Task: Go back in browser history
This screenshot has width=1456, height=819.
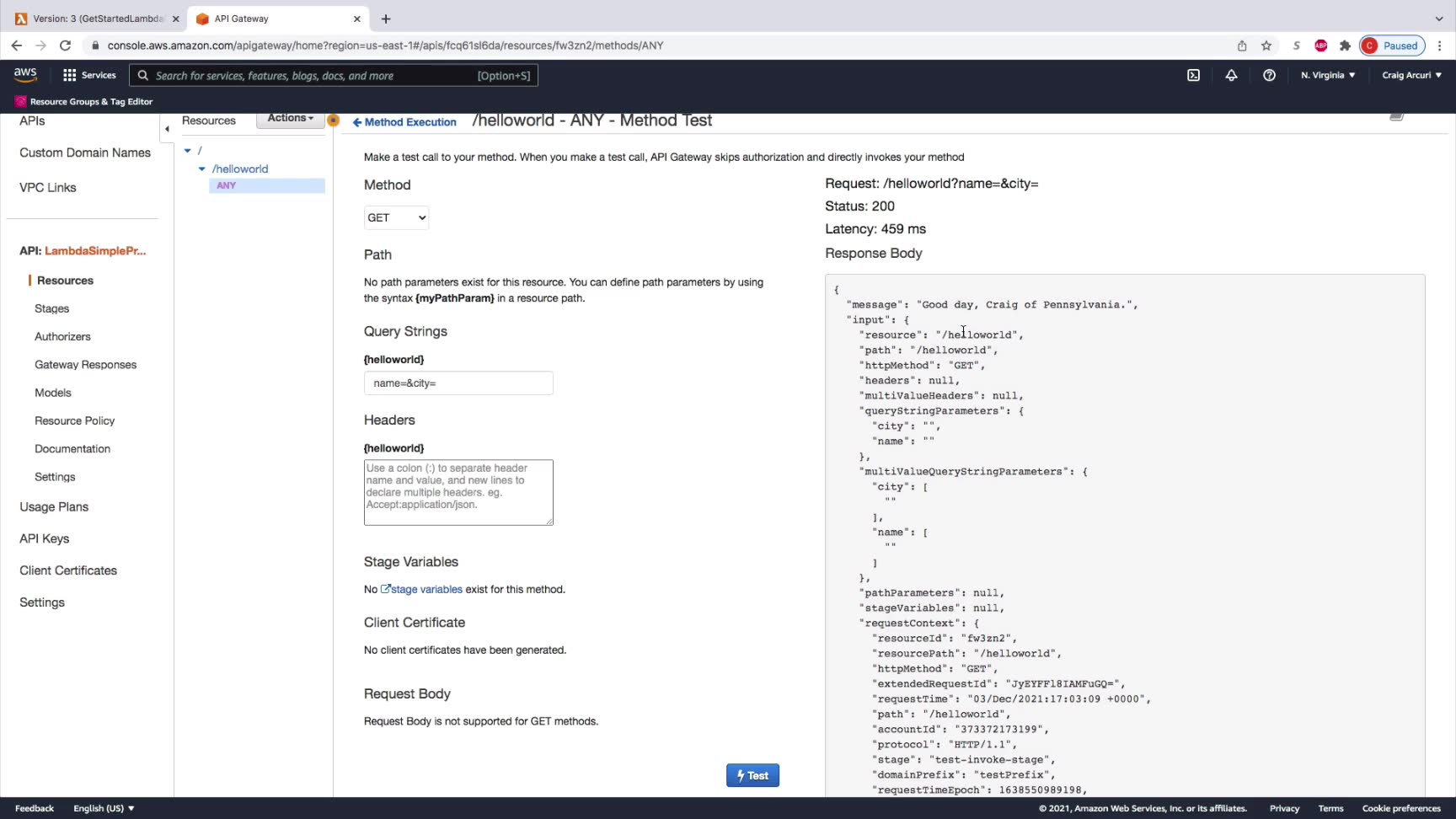Action: point(17,45)
